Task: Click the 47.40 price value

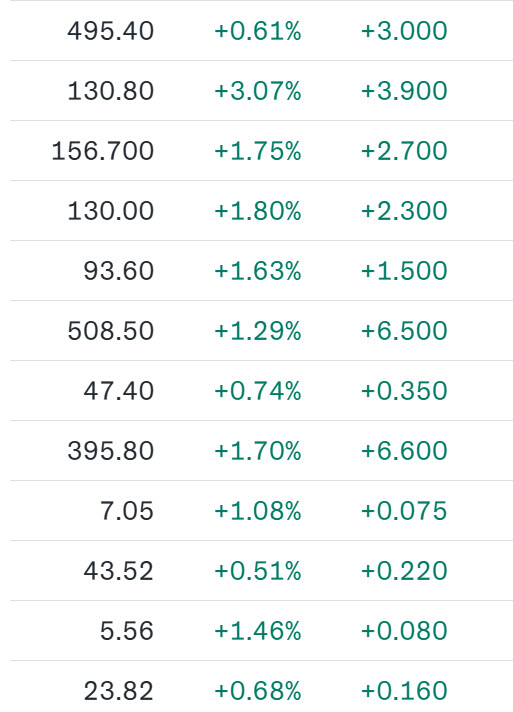Action: 118,391
